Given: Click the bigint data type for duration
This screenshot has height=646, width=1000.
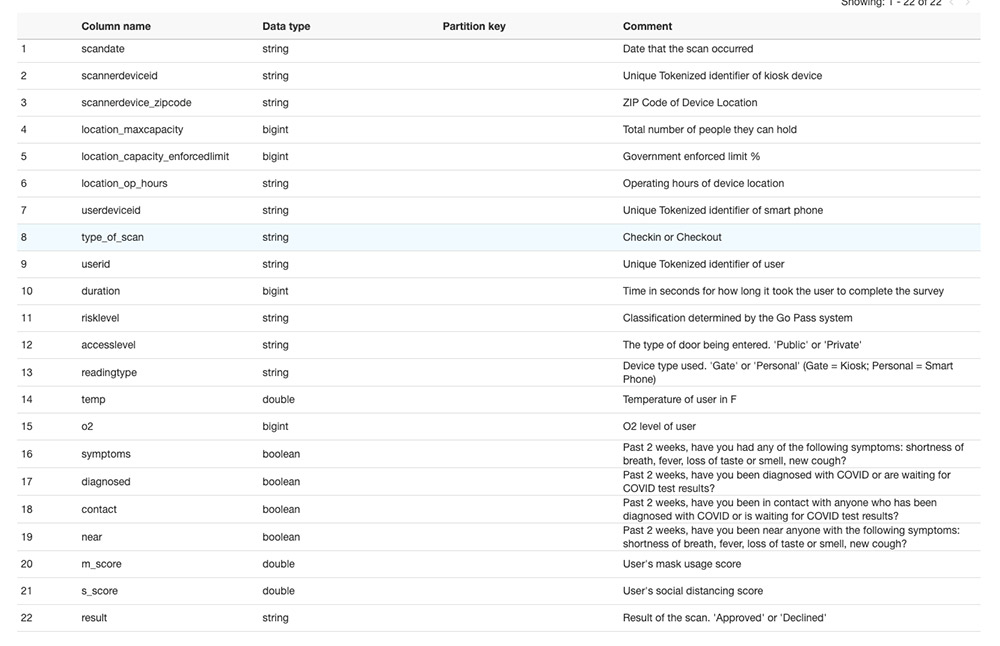Looking at the screenshot, I should (276, 291).
